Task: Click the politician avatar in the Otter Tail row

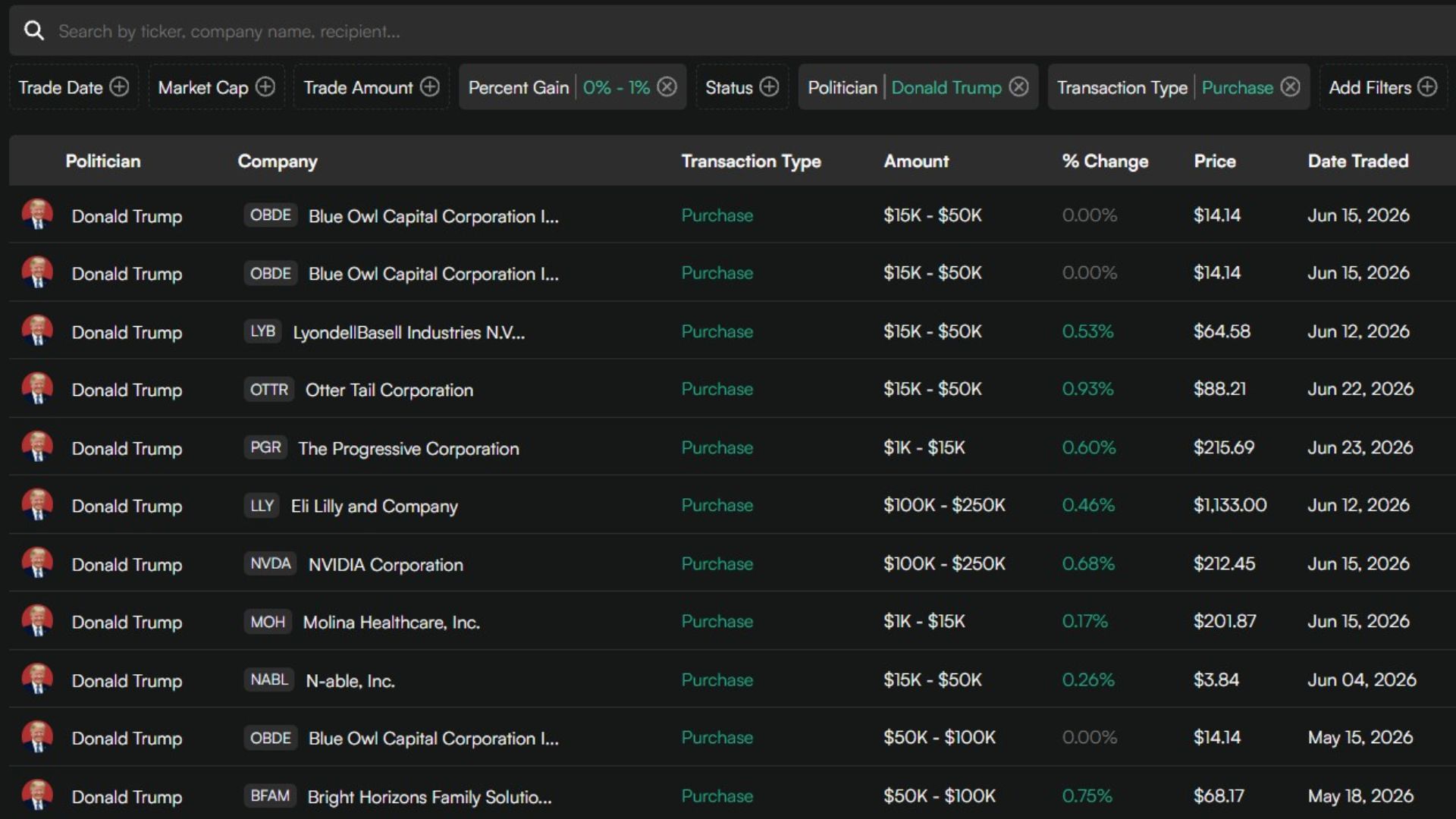Action: (37, 388)
